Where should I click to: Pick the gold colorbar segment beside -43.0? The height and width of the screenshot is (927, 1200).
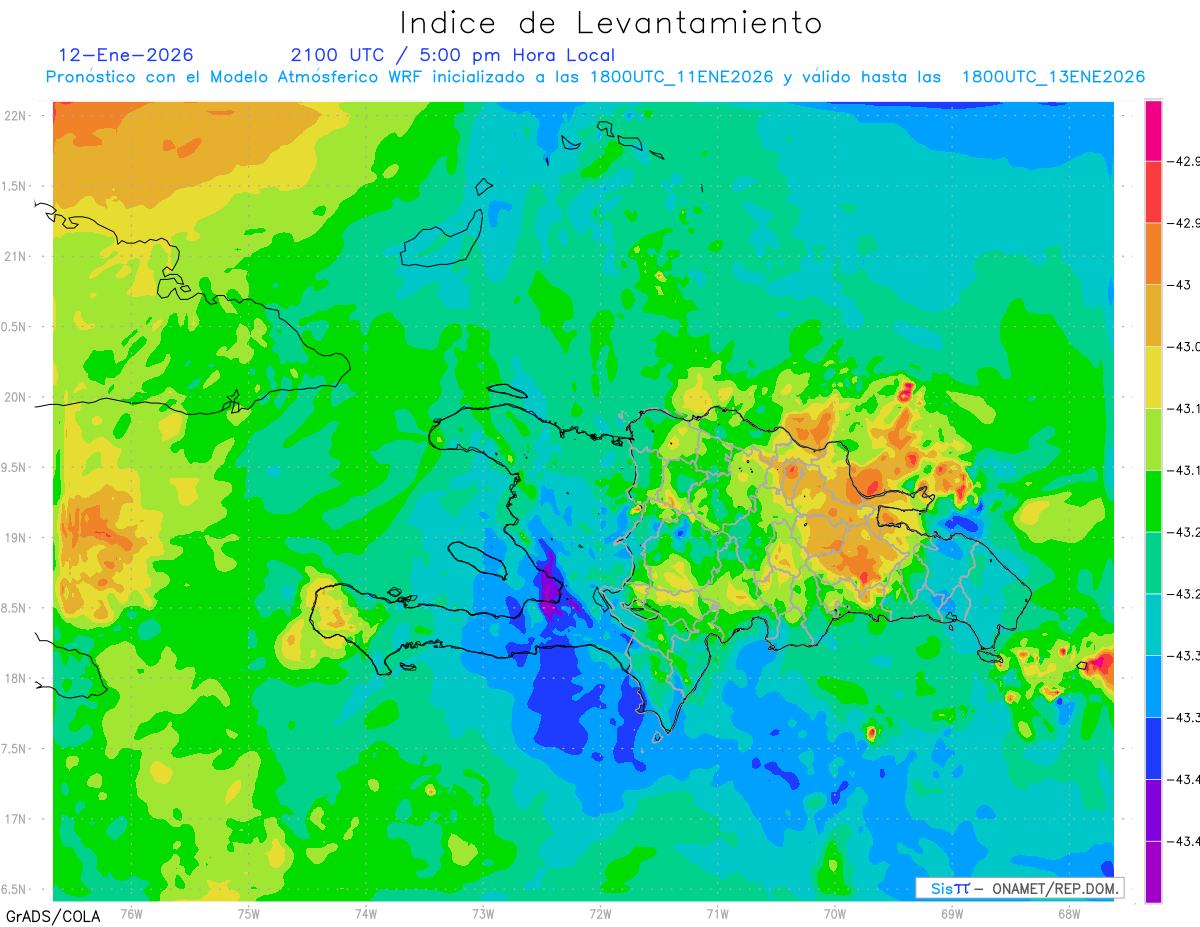[1153, 316]
